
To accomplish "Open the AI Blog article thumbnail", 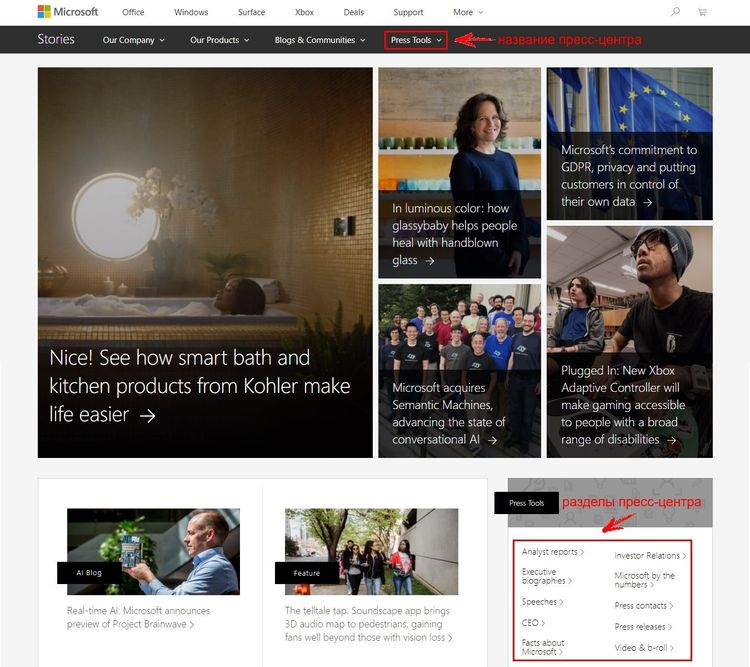I will coord(153,552).
